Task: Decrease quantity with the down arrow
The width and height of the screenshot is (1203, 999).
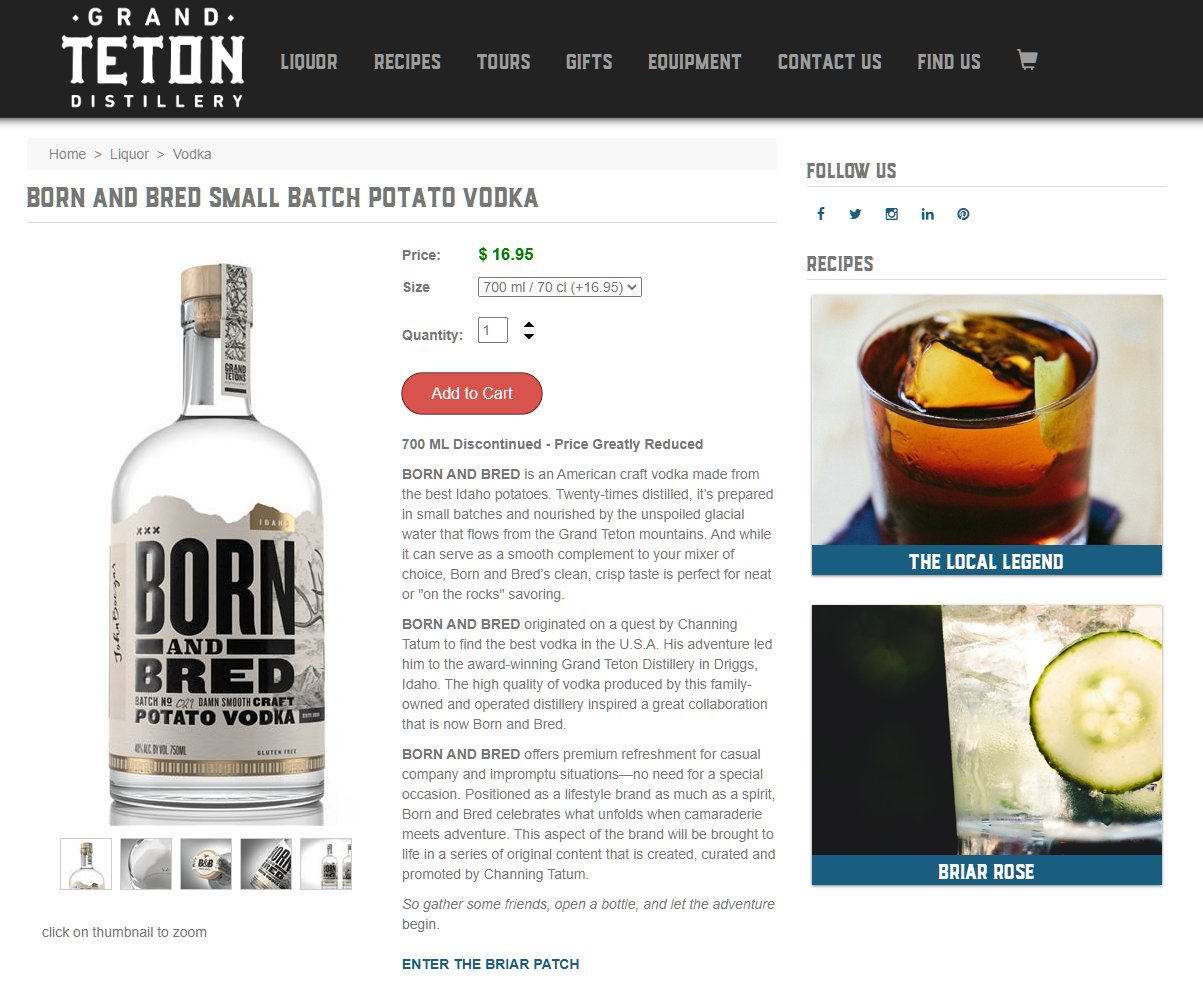Action: [529, 336]
